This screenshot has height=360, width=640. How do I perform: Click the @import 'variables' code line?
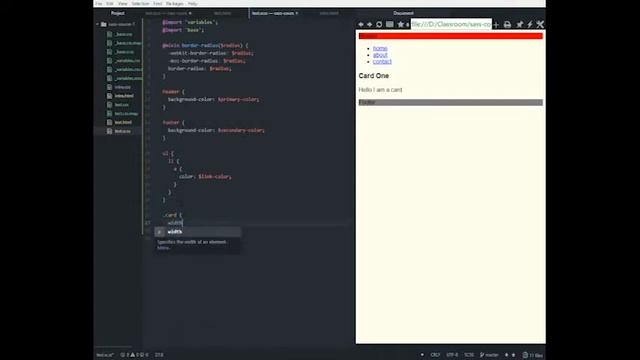pos(190,22)
